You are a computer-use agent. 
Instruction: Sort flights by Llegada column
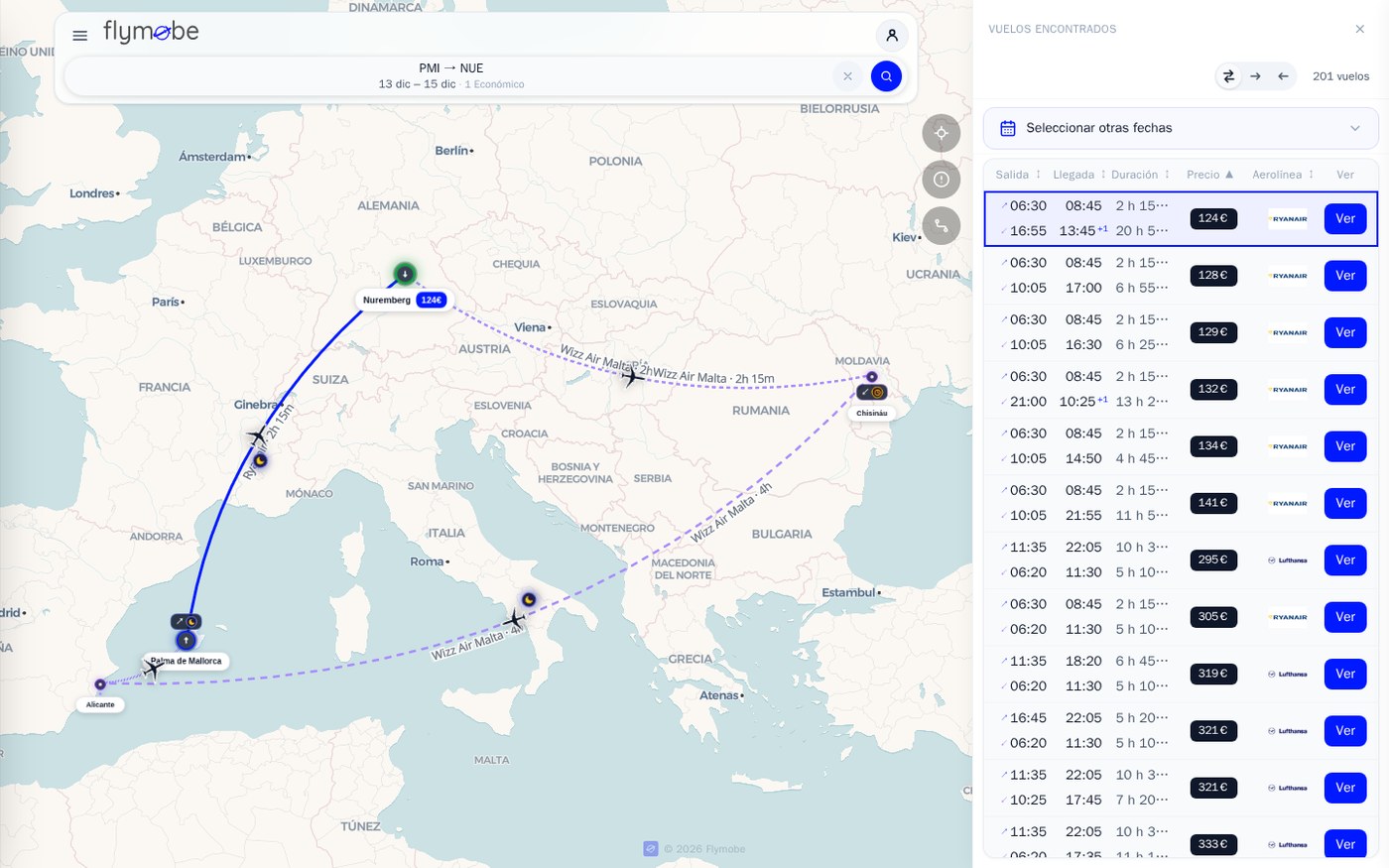(x=1079, y=175)
